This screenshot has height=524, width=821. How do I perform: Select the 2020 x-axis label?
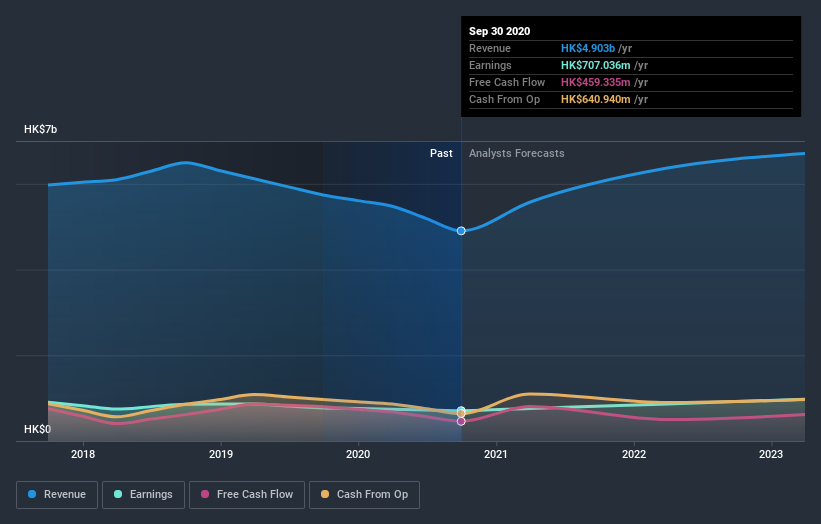point(358,454)
